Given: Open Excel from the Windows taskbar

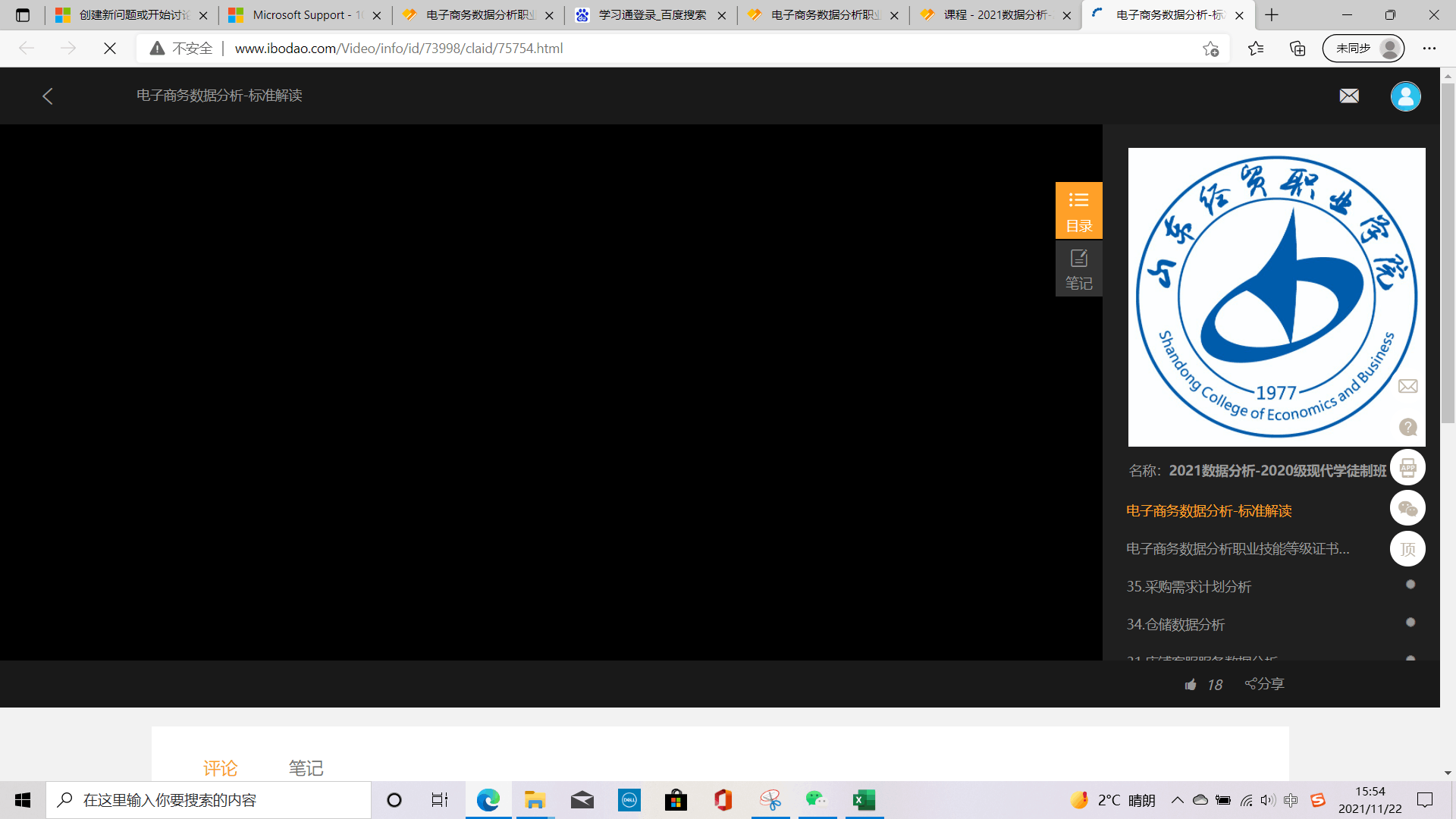Looking at the screenshot, I should click(x=864, y=800).
